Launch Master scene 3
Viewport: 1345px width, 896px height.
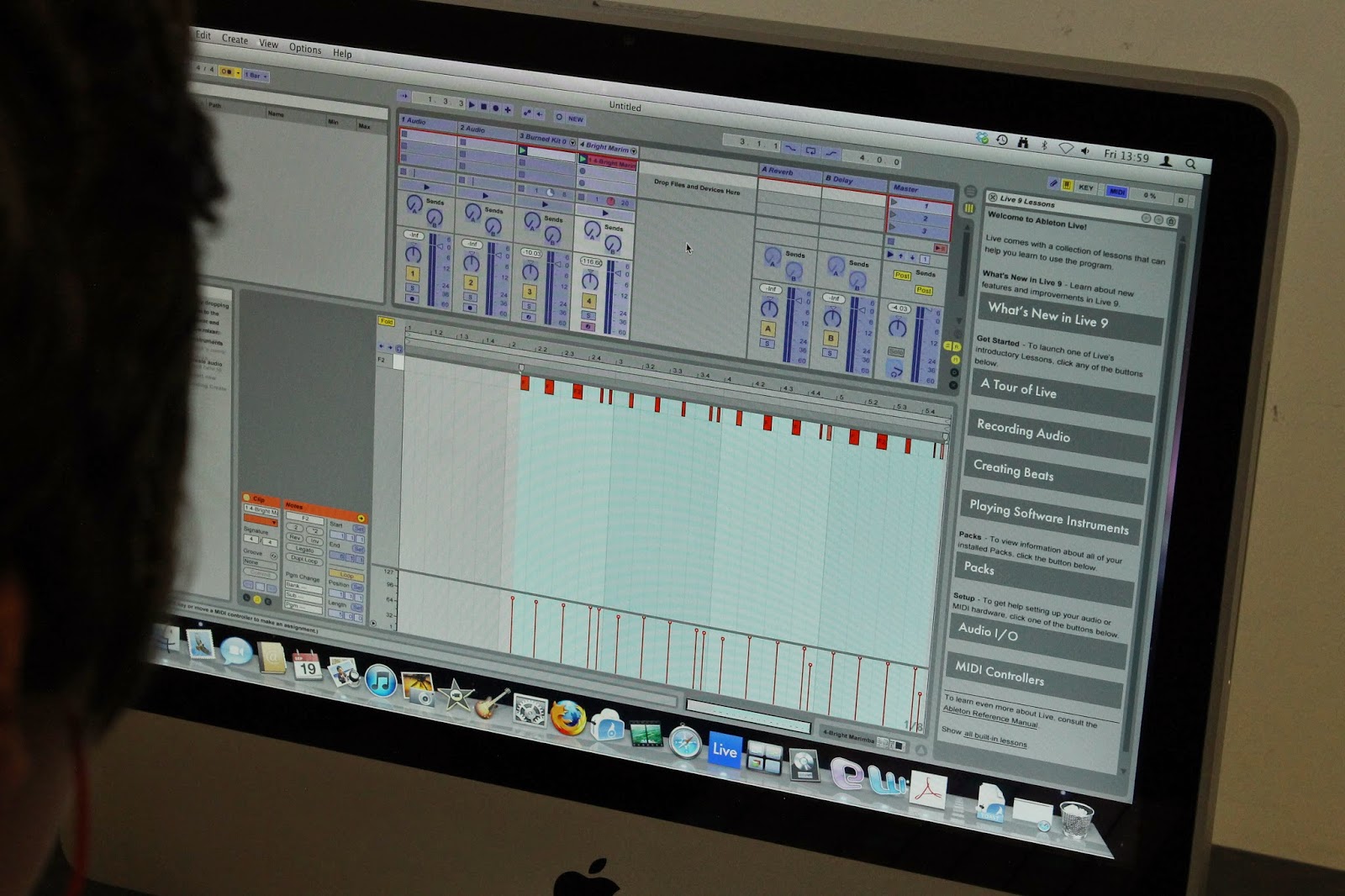click(x=894, y=226)
